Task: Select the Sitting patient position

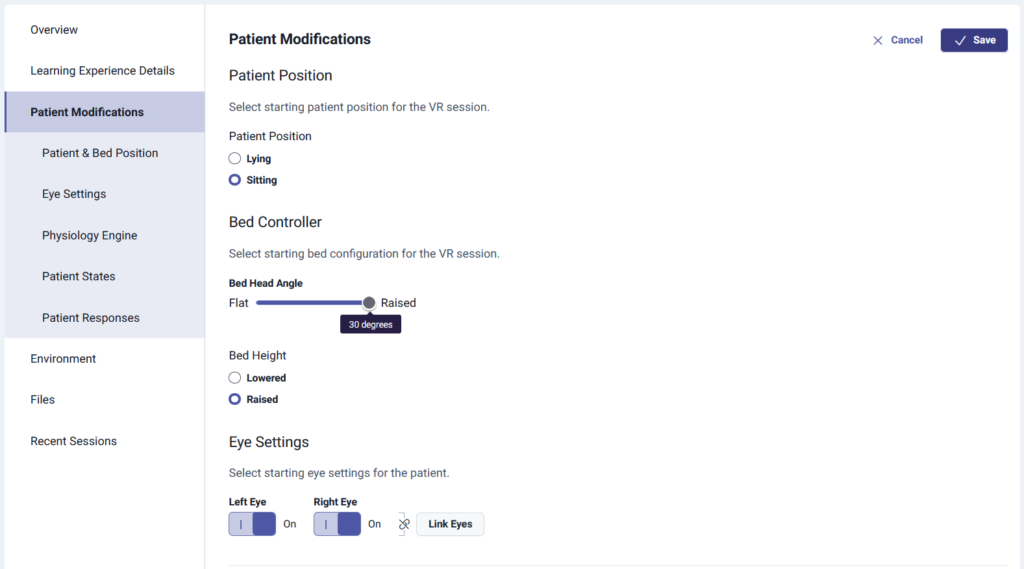Action: point(235,180)
